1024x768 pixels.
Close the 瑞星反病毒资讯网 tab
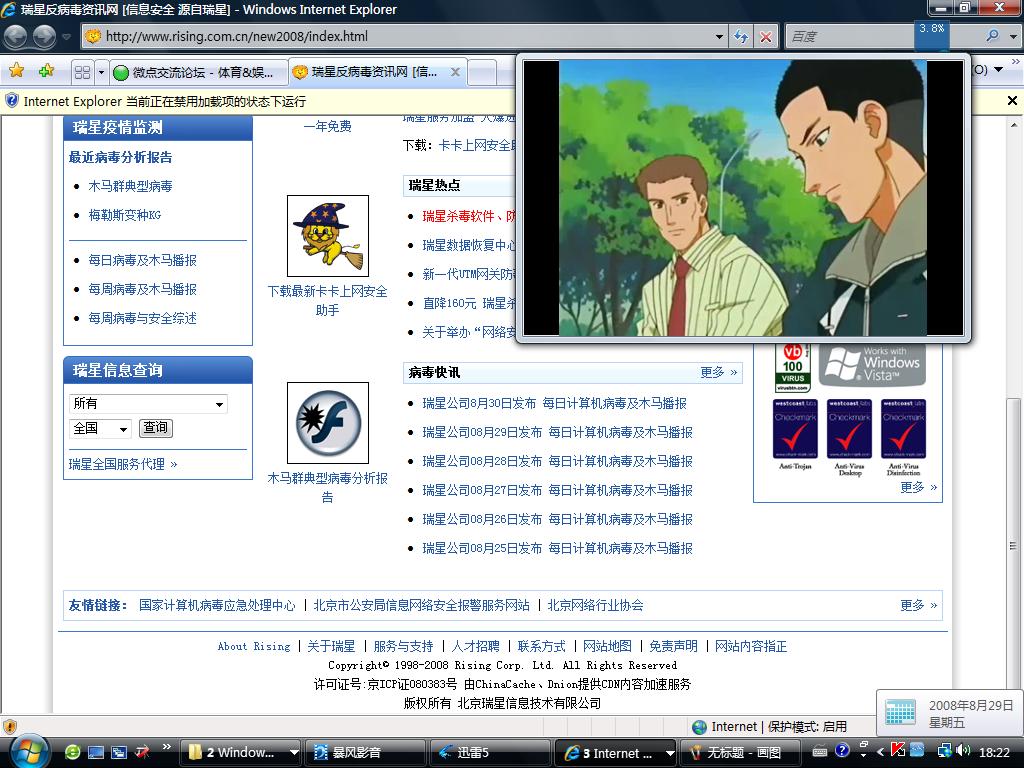point(455,72)
